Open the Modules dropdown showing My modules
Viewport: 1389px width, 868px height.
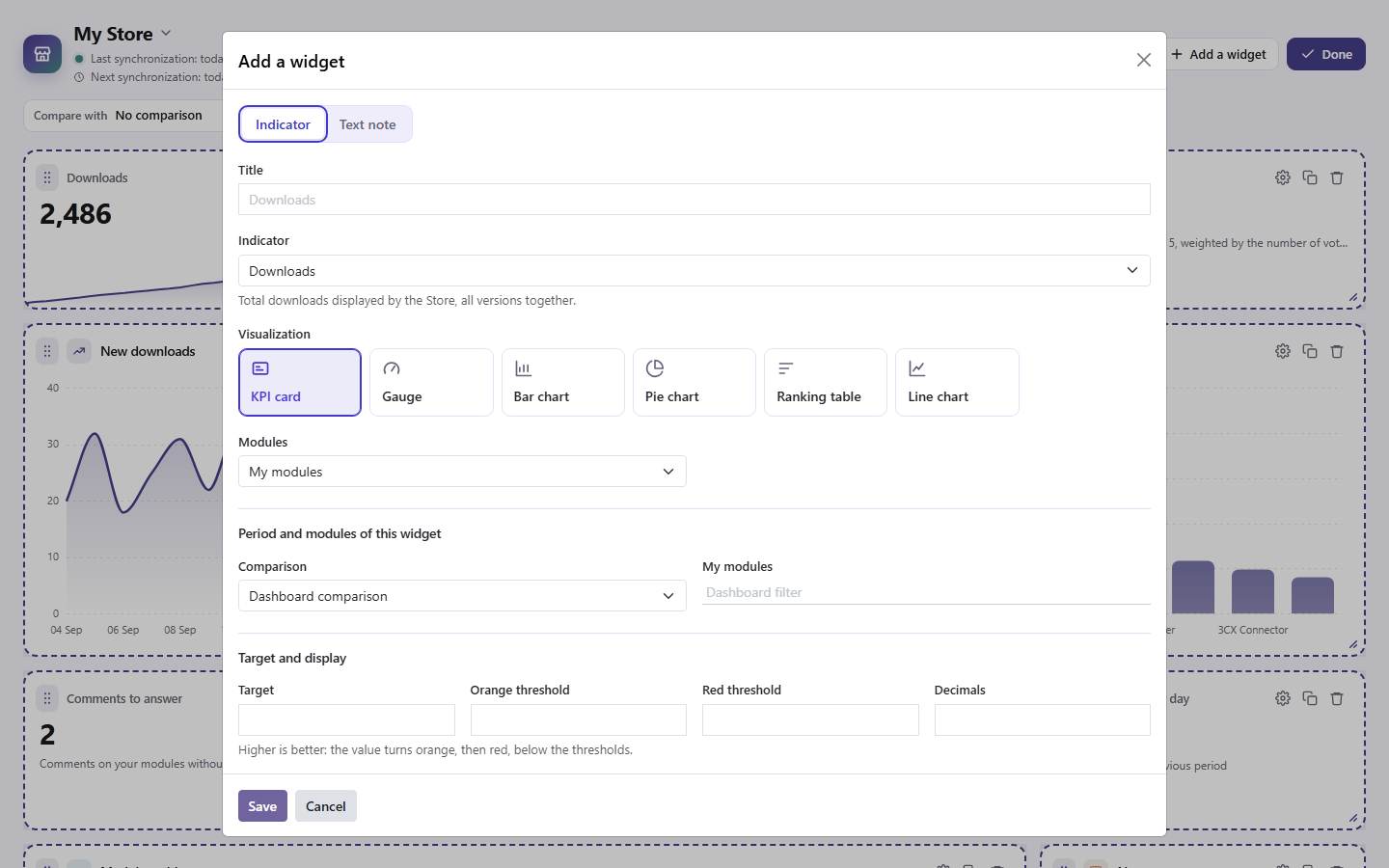point(462,472)
